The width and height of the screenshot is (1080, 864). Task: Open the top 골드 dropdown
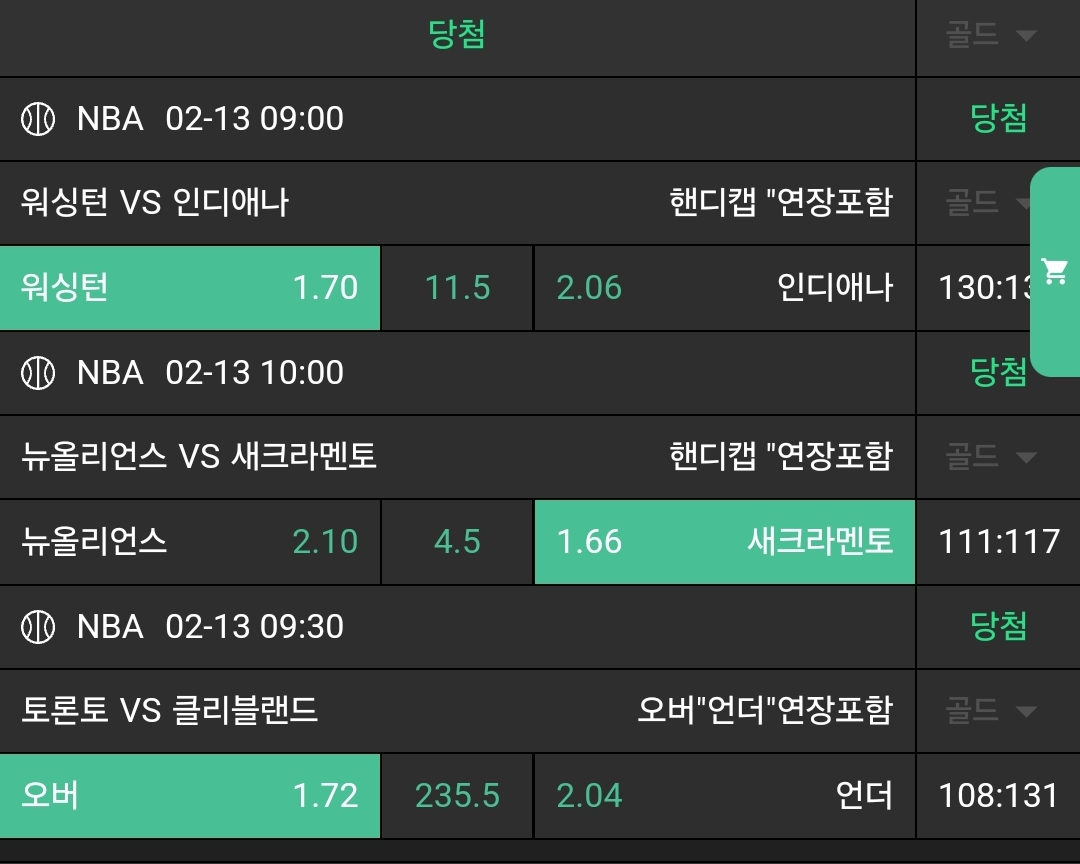[x=990, y=36]
